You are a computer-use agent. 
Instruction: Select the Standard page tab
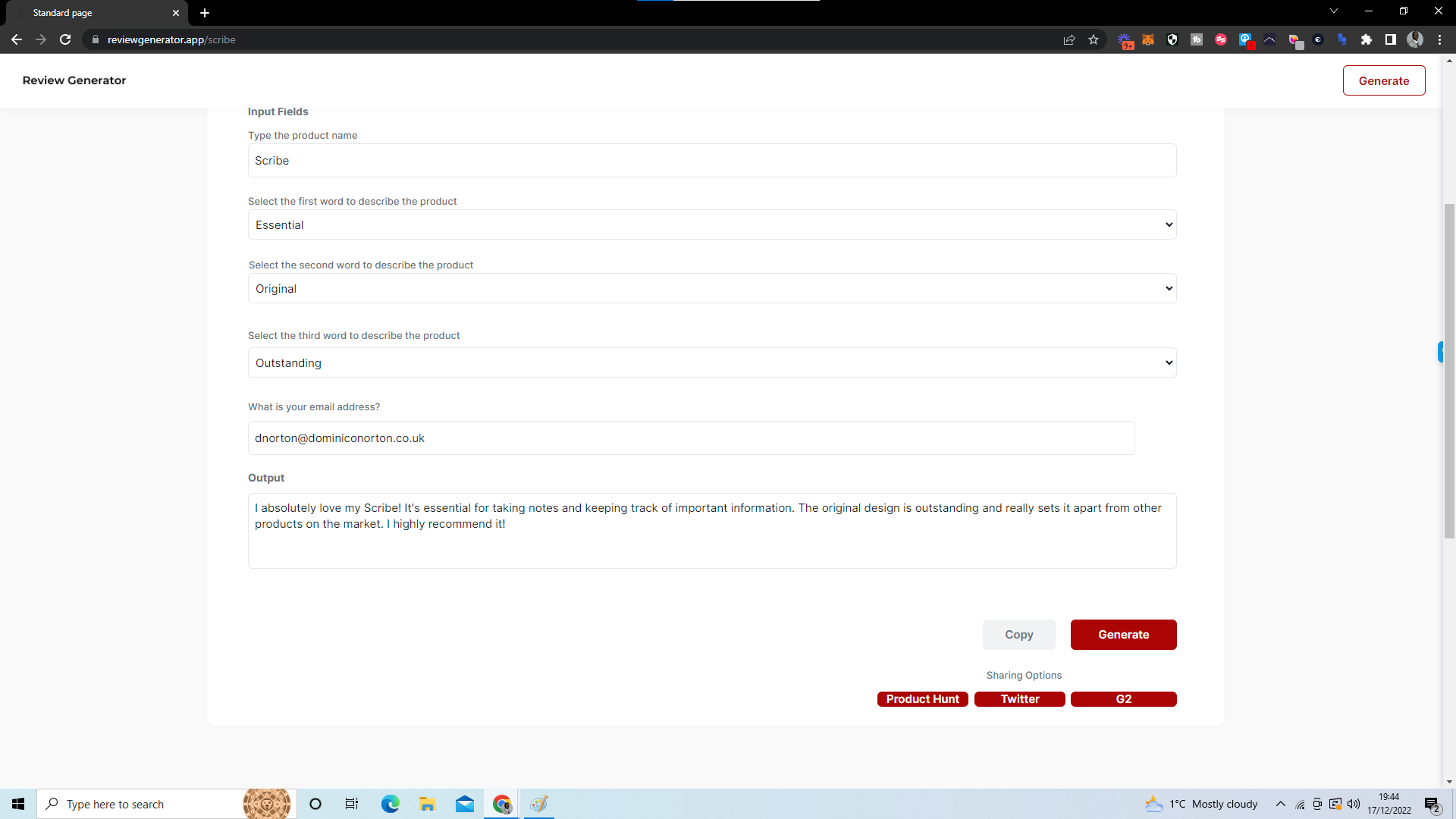pyautogui.click(x=96, y=13)
